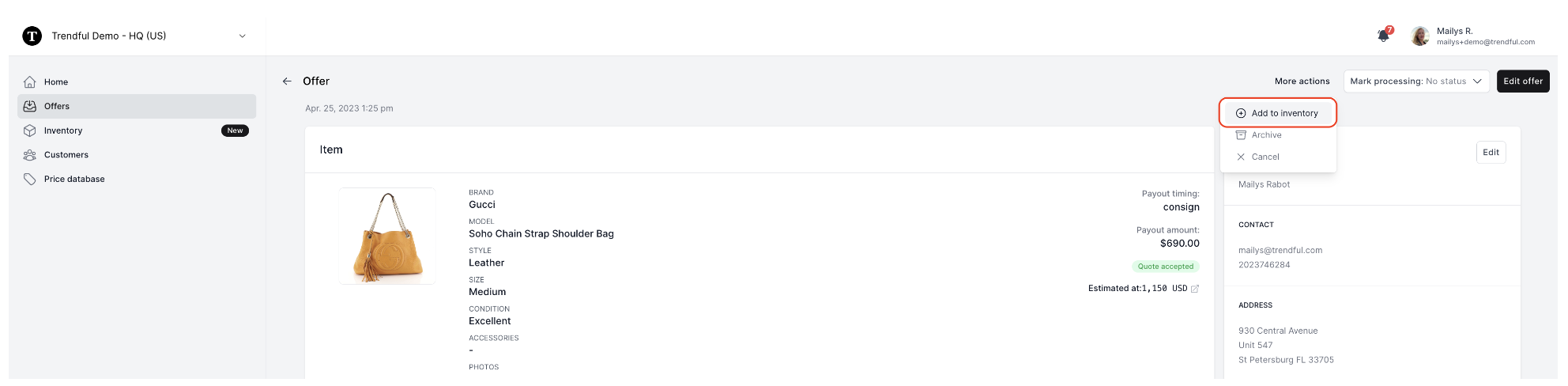Click the Home icon in sidebar
Screen dimensions: 1568x386
[30, 82]
